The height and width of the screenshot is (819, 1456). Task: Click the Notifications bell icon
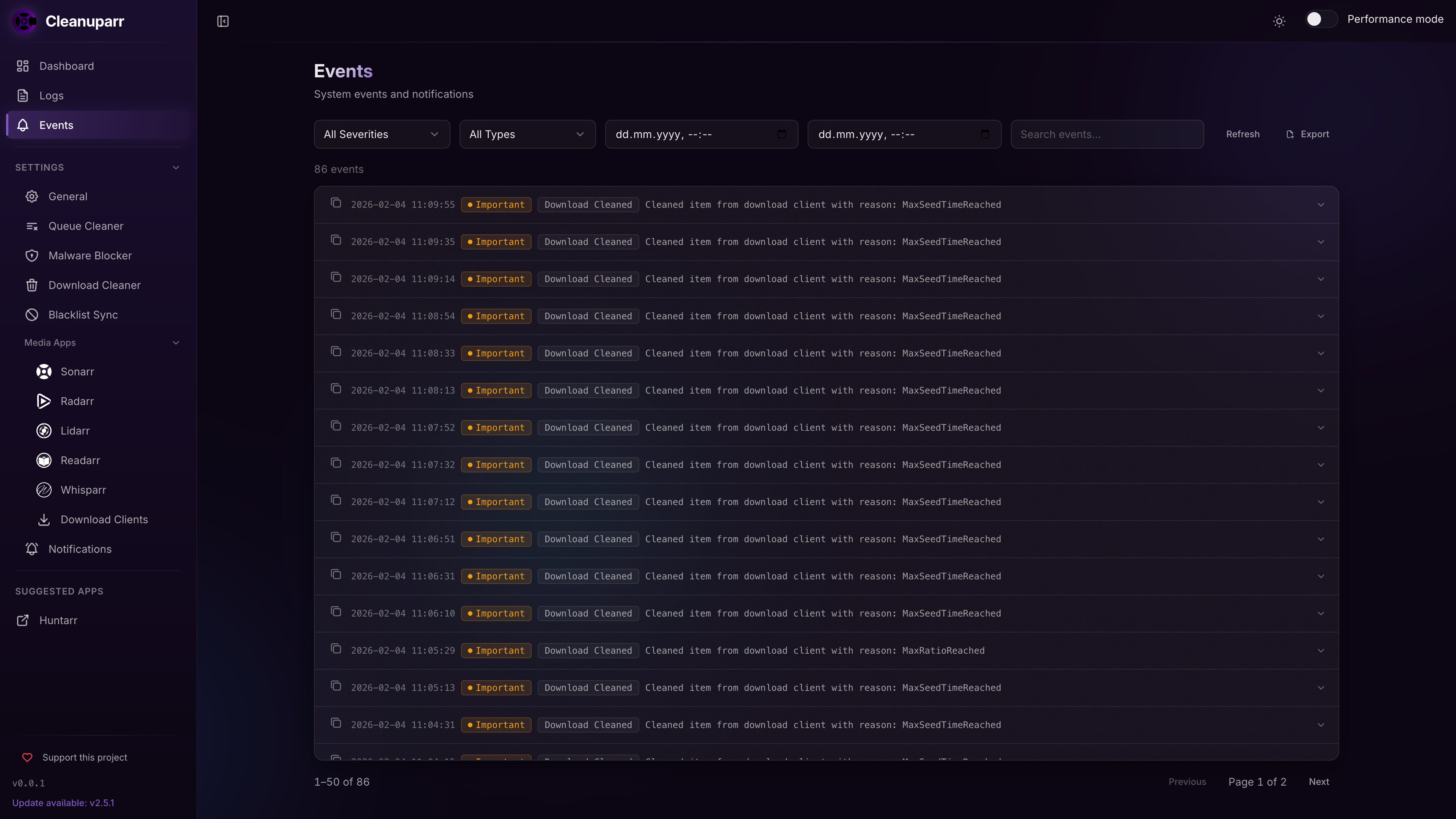pos(31,549)
